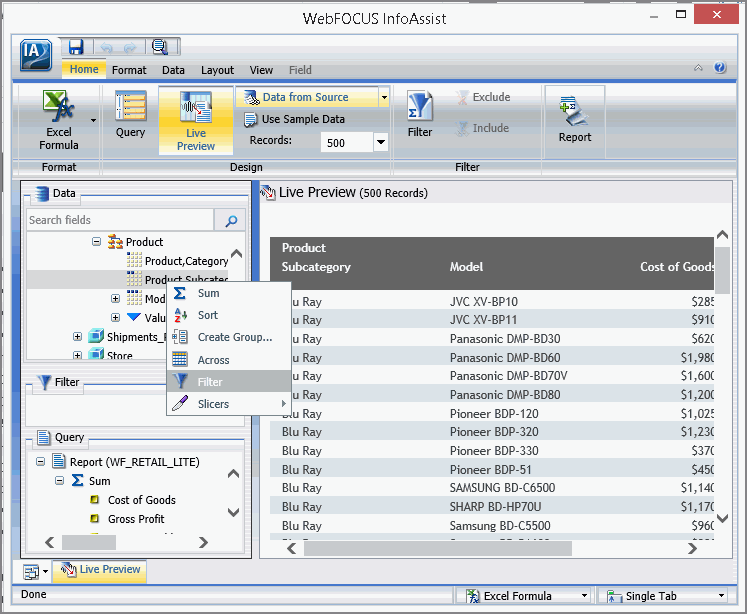Click Query pane scroll down arrow
747x614 pixels.
pyautogui.click(x=233, y=513)
